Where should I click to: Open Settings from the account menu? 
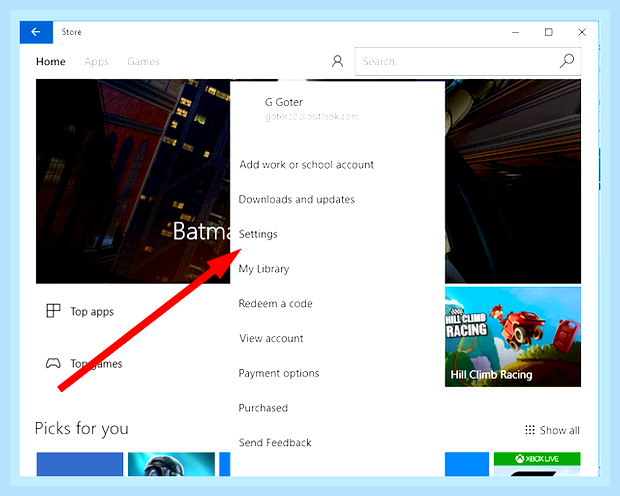point(258,234)
